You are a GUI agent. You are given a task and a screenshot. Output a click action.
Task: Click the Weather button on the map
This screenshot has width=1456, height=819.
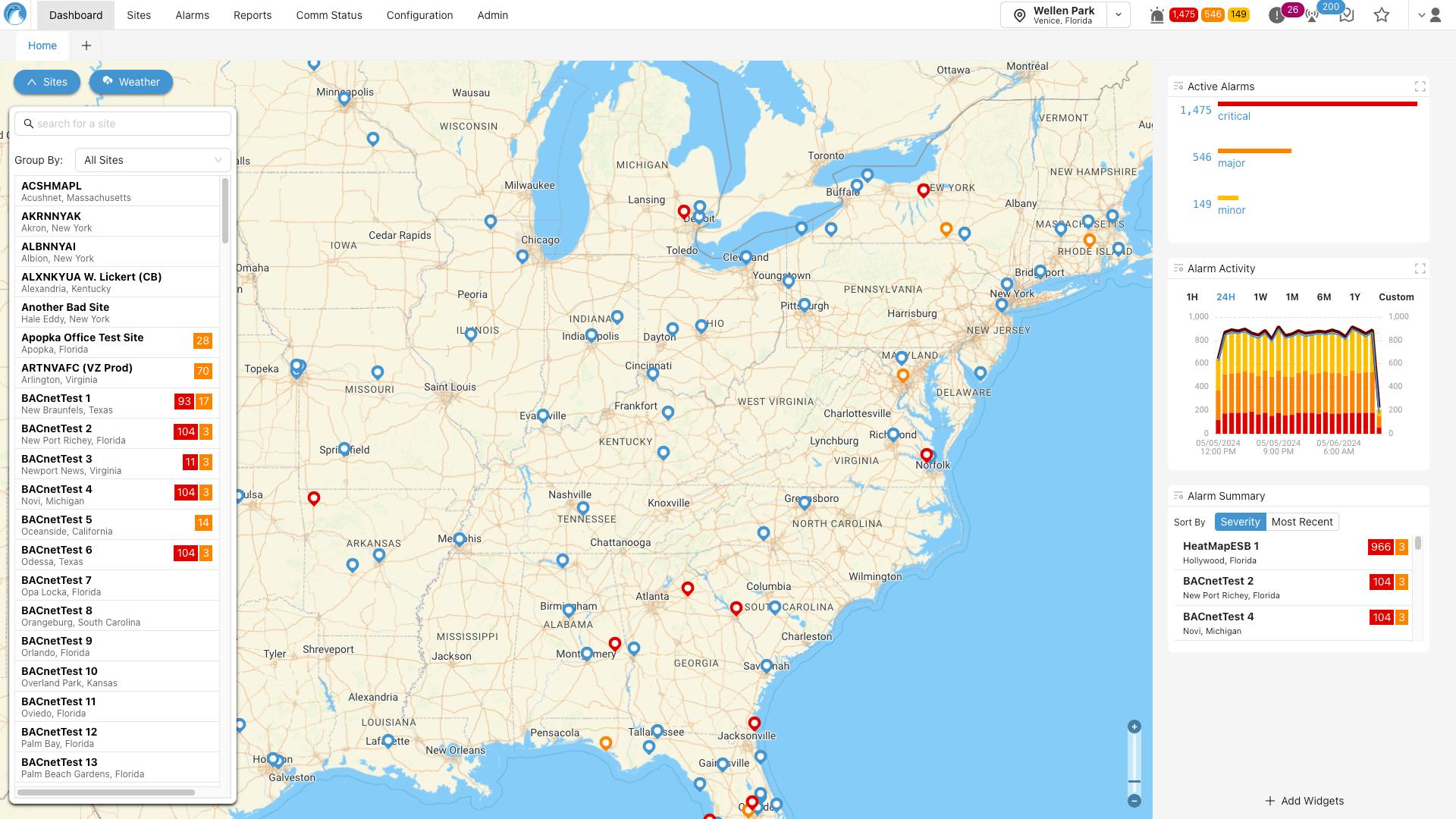point(130,82)
